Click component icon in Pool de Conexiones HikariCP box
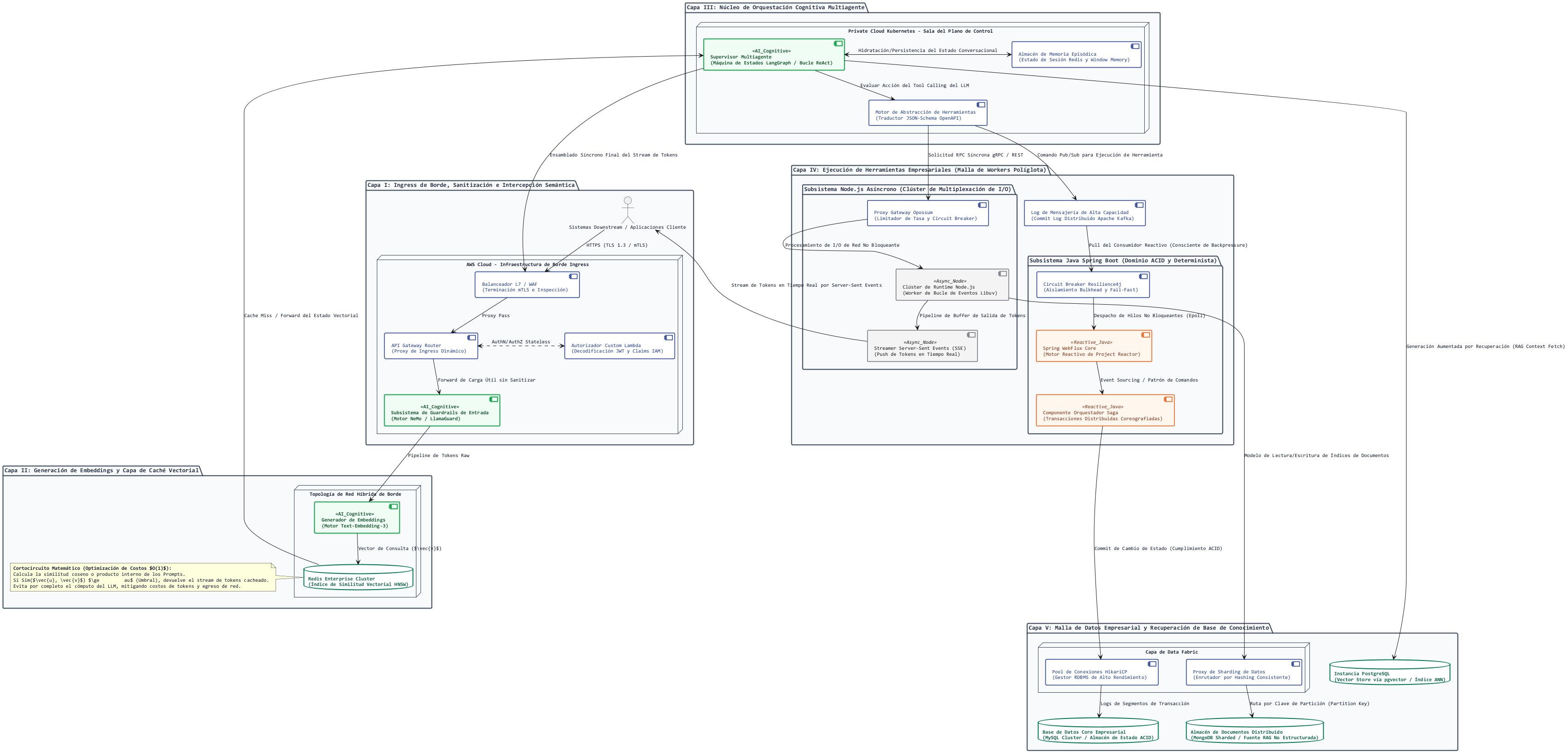1568x753 pixels. point(1152,664)
